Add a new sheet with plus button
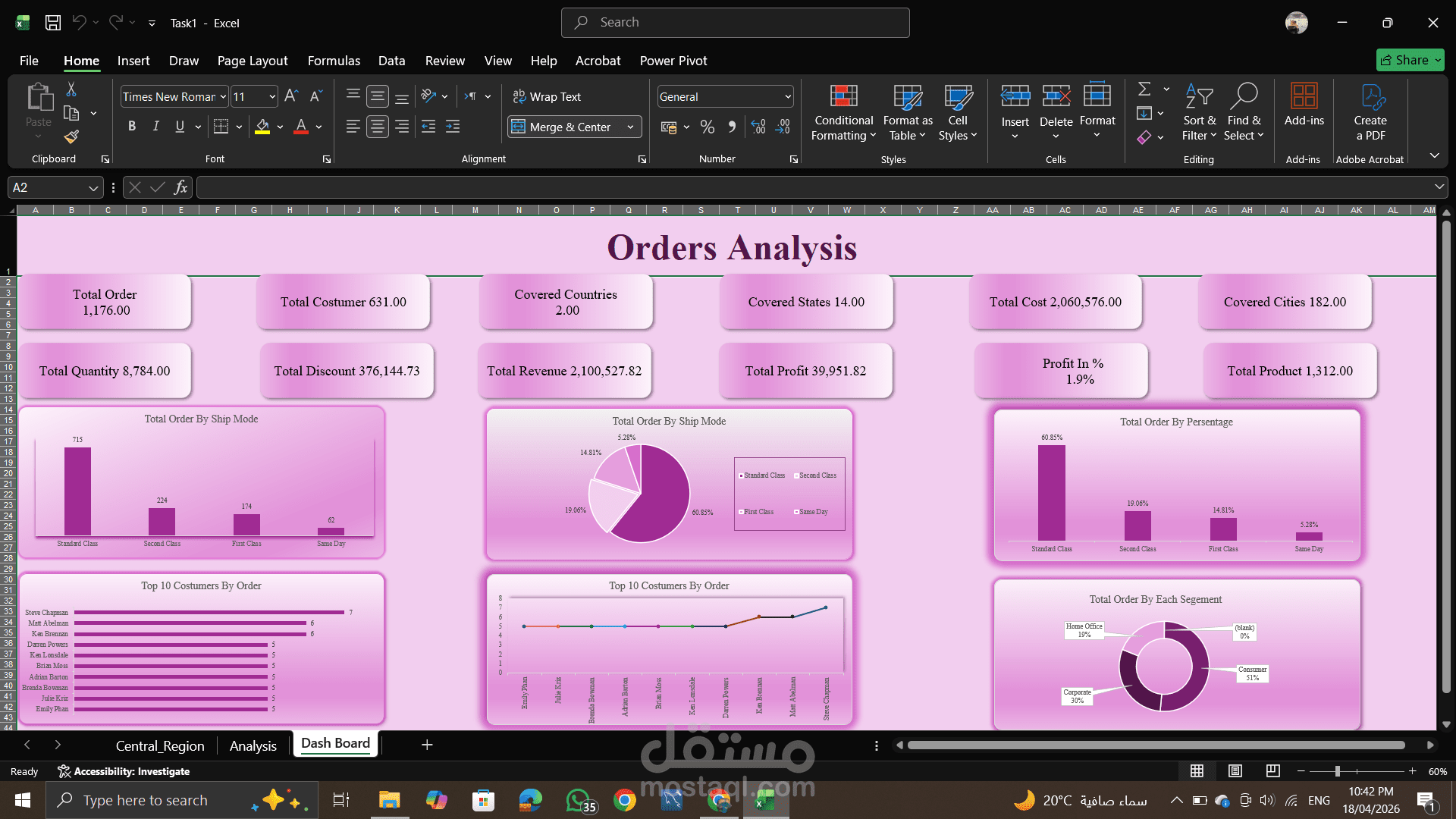Viewport: 1456px width, 819px height. (427, 745)
